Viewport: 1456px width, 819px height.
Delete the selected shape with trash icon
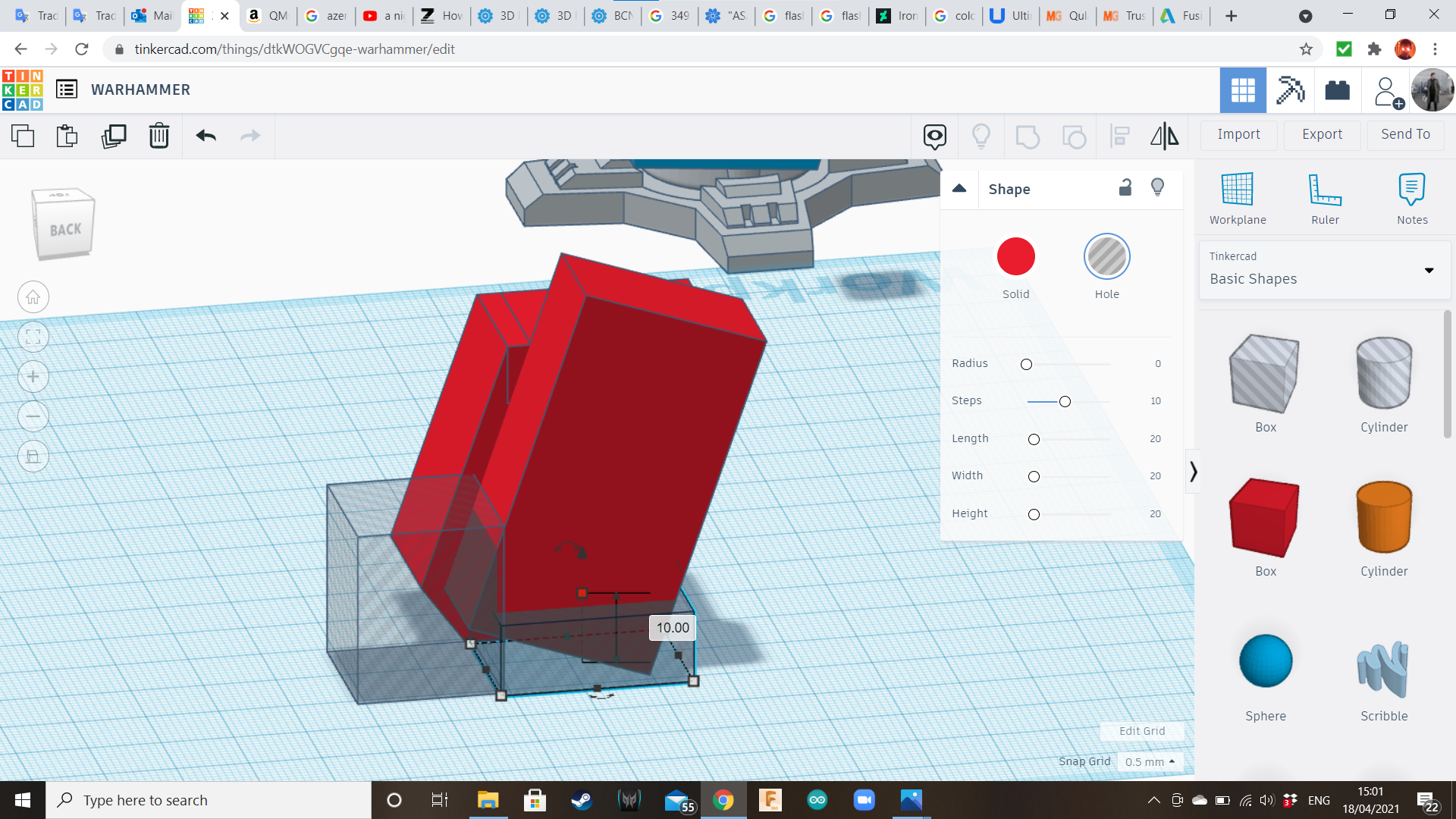pos(159,136)
